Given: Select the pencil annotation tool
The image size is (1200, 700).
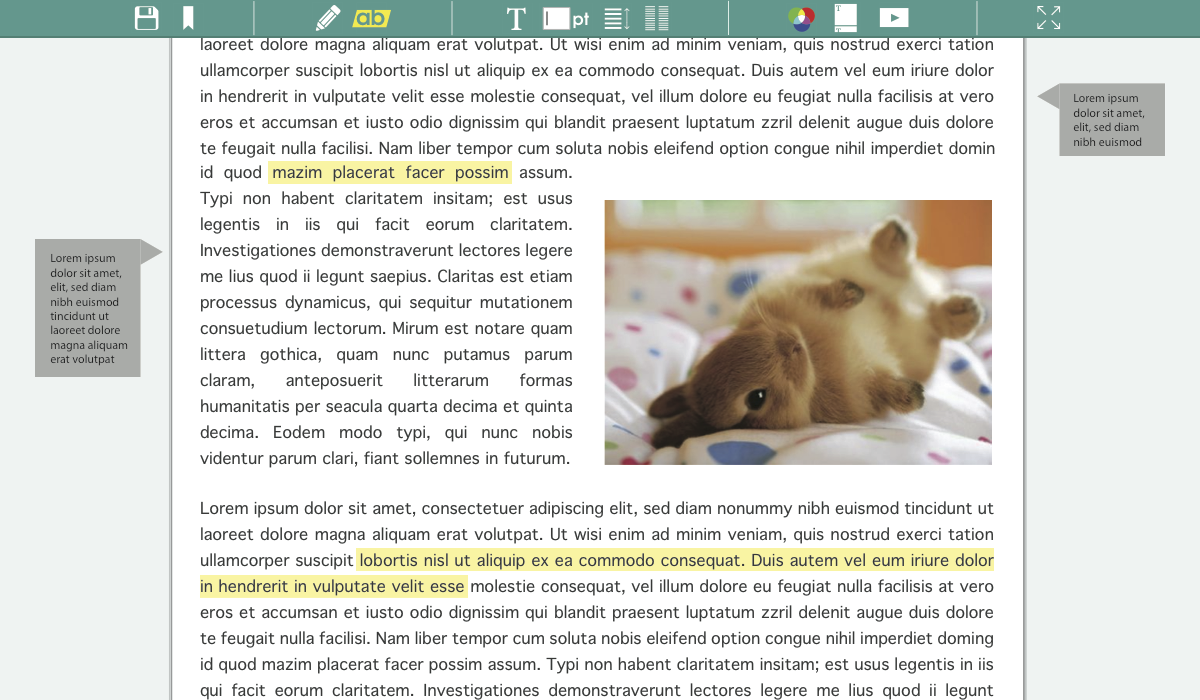Looking at the screenshot, I should pos(327,18).
